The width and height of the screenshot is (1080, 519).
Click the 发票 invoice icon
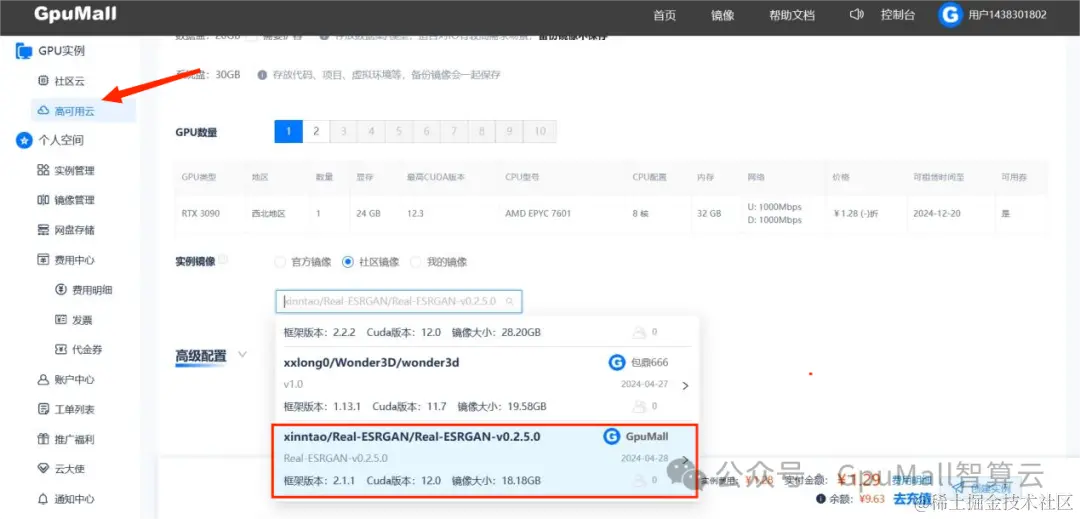tap(61, 319)
